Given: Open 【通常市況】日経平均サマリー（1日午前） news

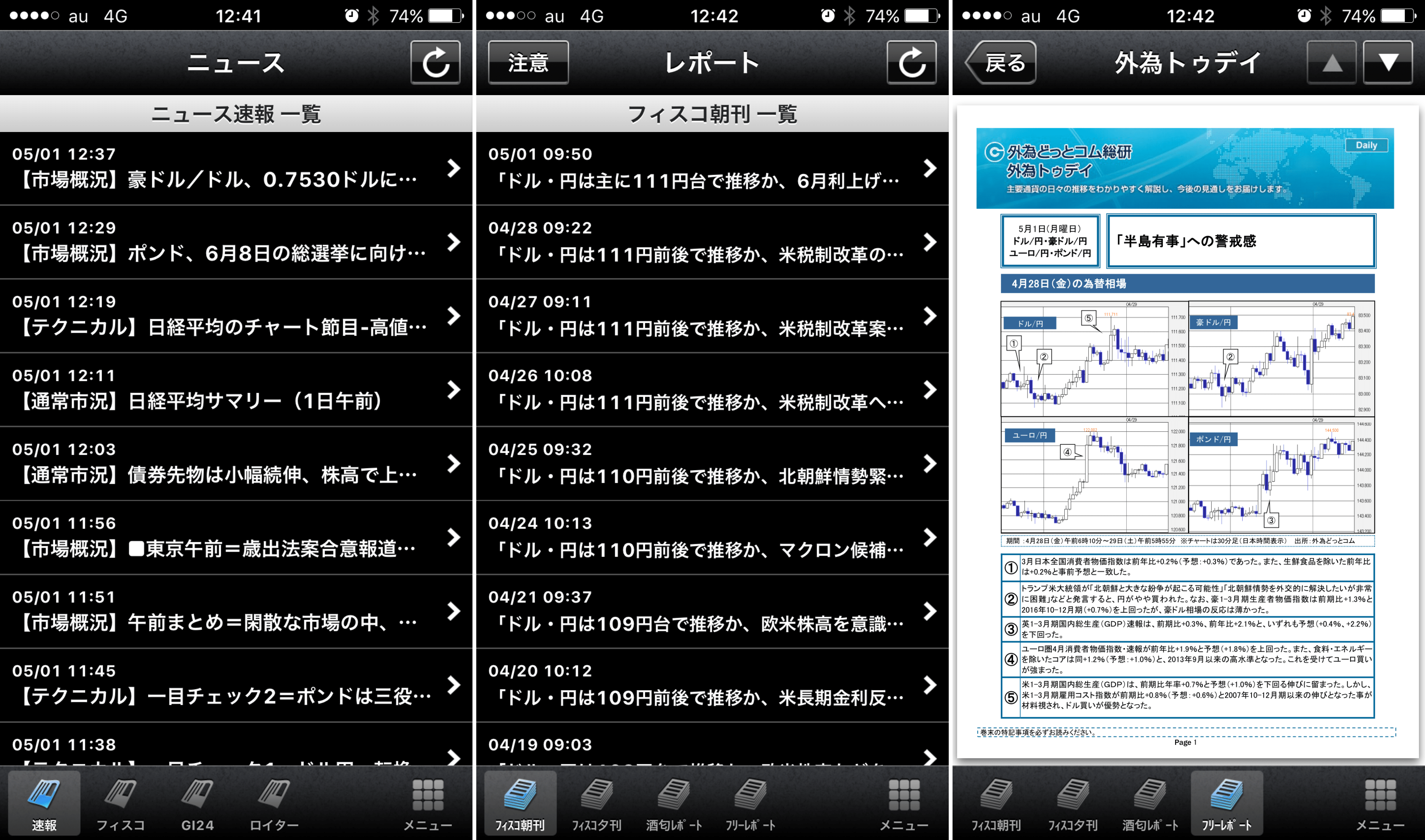Looking at the screenshot, I should (x=236, y=390).
